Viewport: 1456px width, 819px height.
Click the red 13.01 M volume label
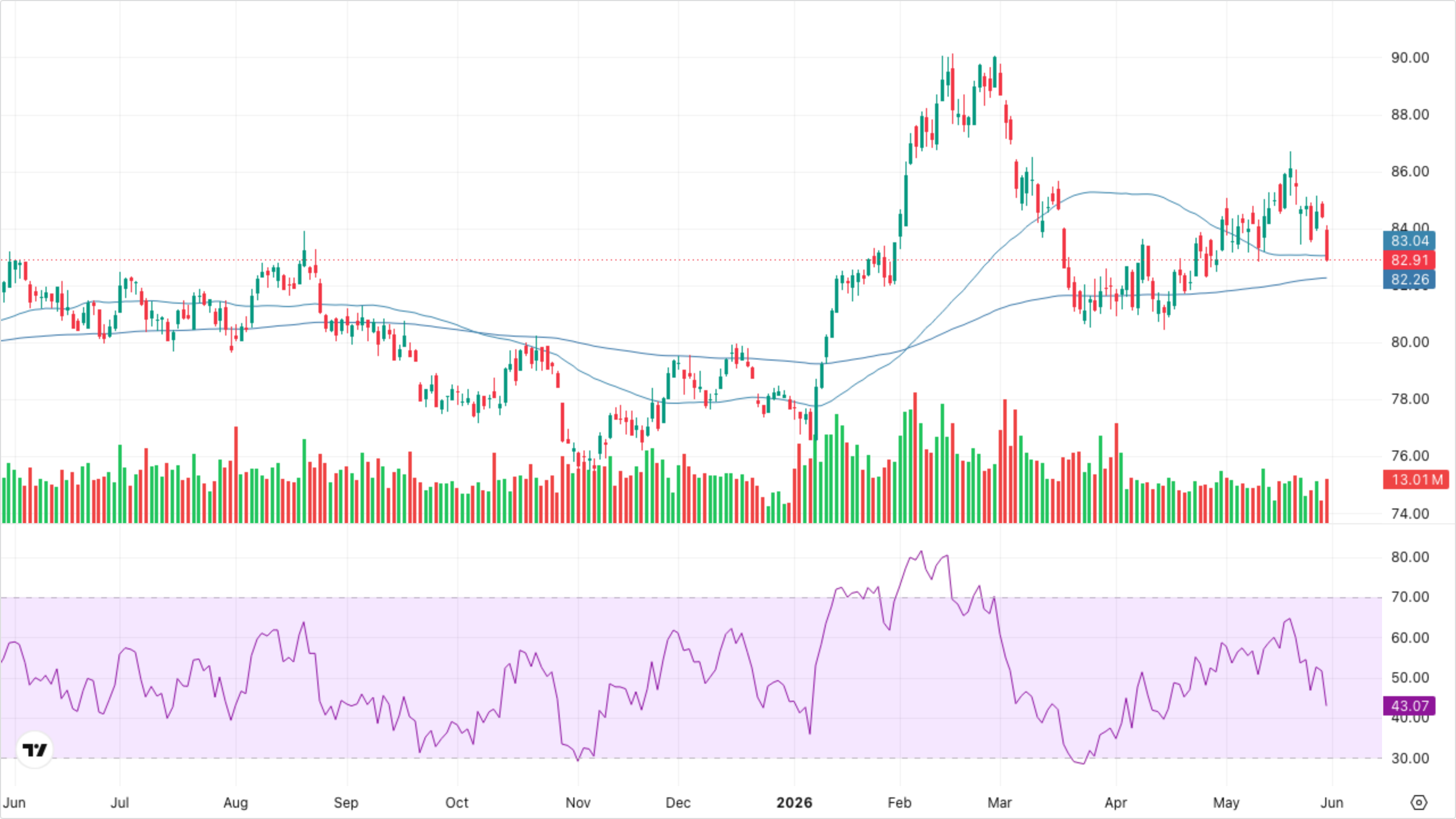[1416, 479]
